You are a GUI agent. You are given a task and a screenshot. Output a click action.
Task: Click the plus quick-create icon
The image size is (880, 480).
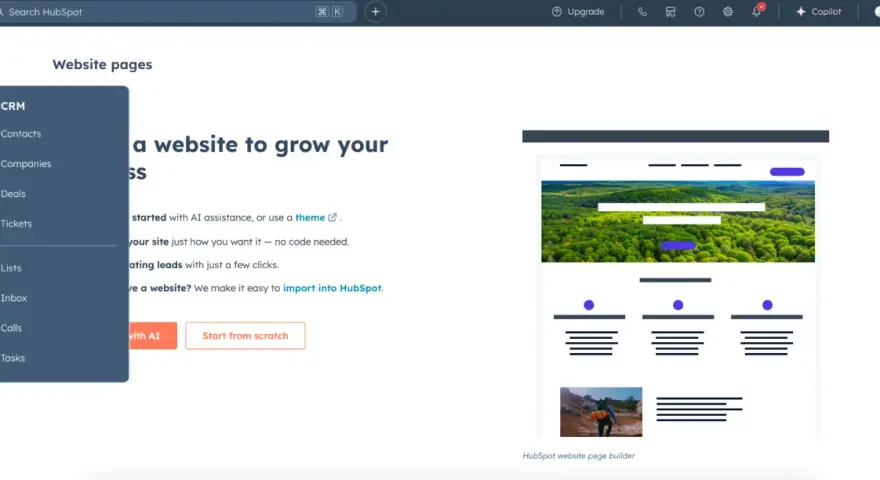(375, 12)
